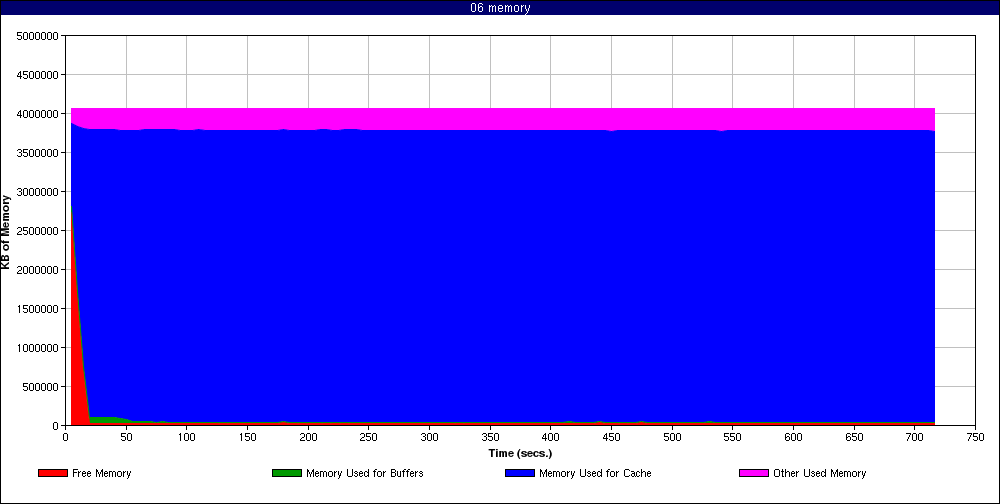Click the 250 x-axis tick label
Viewport: 1000px width, 504px height.
pyautogui.click(x=369, y=438)
